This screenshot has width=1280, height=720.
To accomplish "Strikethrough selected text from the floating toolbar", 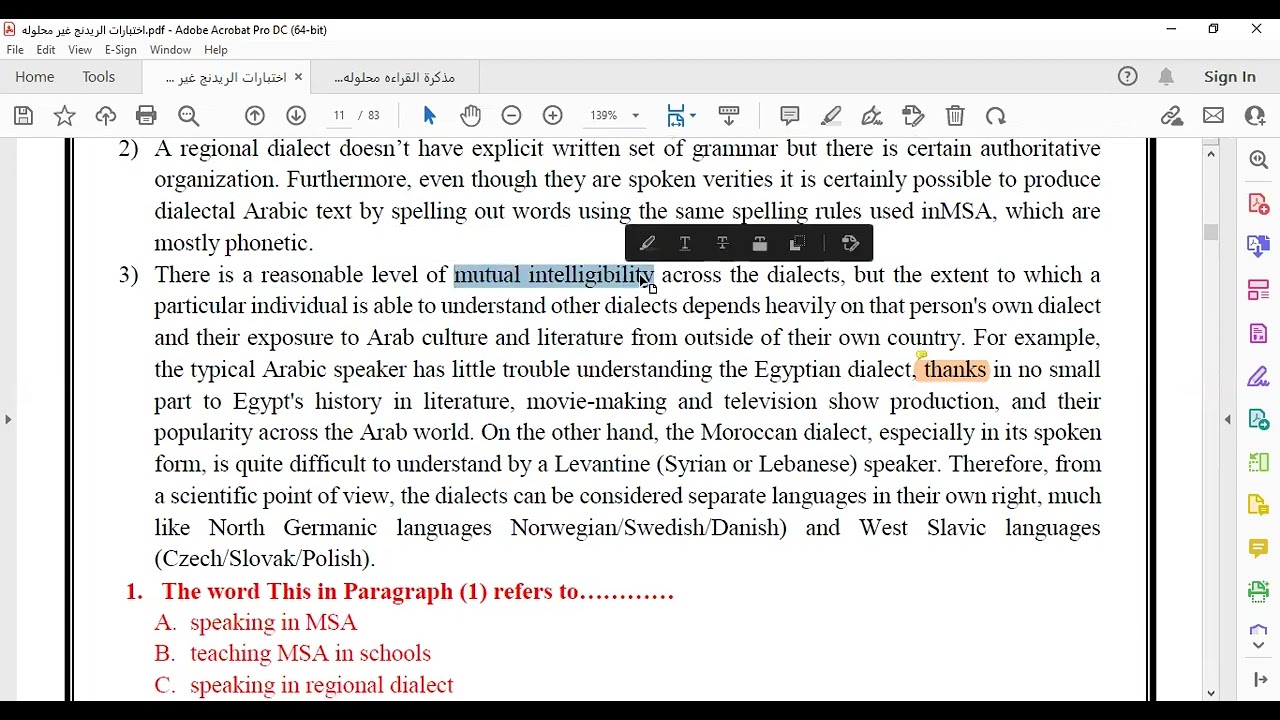I will click(722, 243).
